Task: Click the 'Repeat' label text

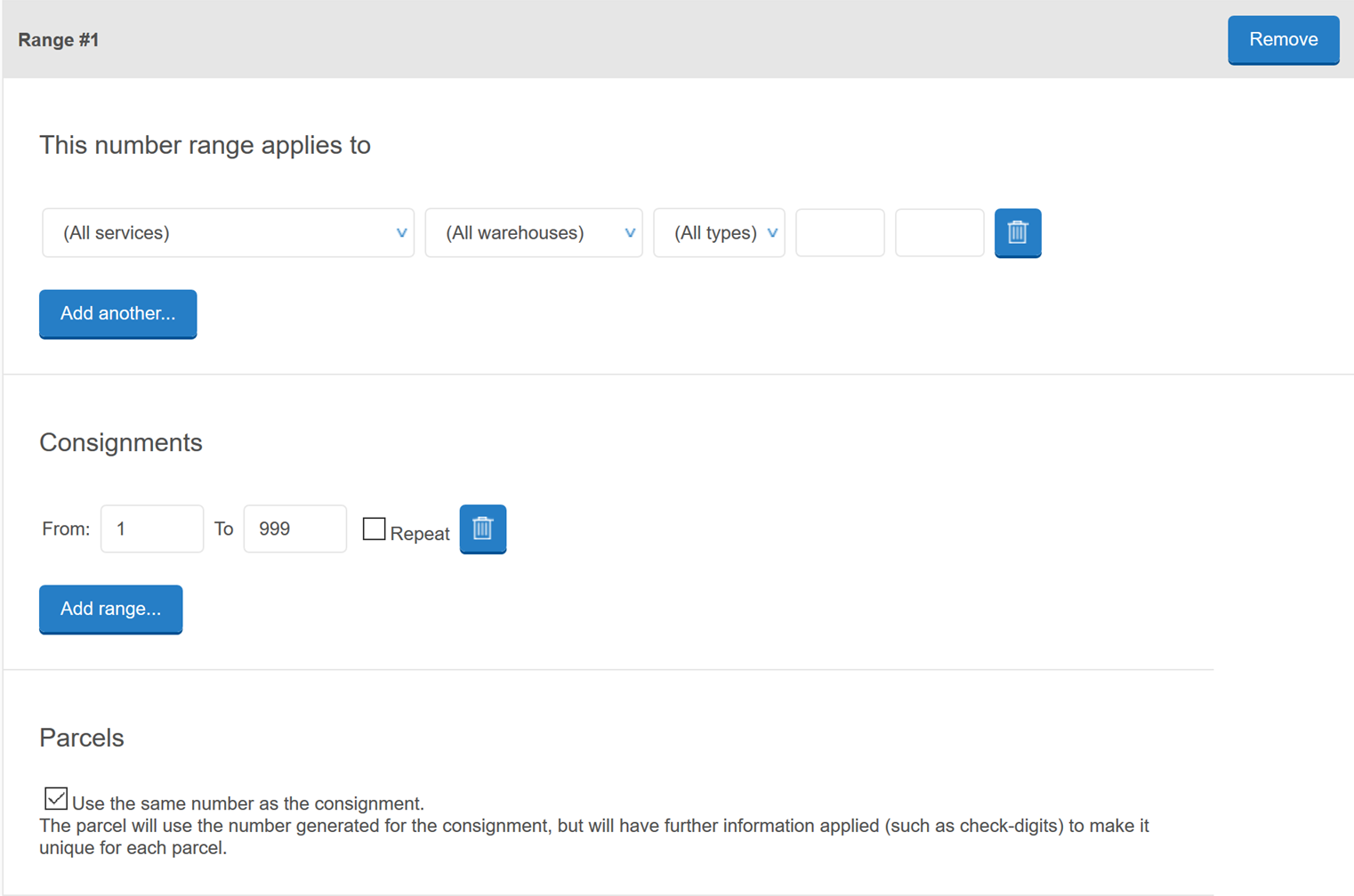Action: tap(420, 534)
